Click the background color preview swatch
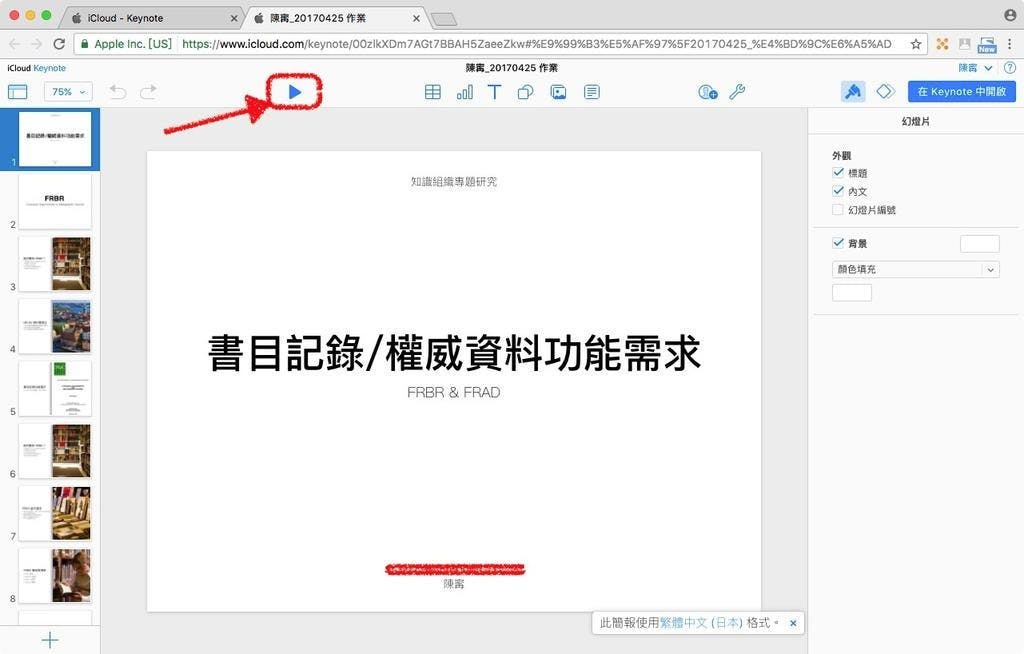This screenshot has width=1024, height=654. click(980, 244)
